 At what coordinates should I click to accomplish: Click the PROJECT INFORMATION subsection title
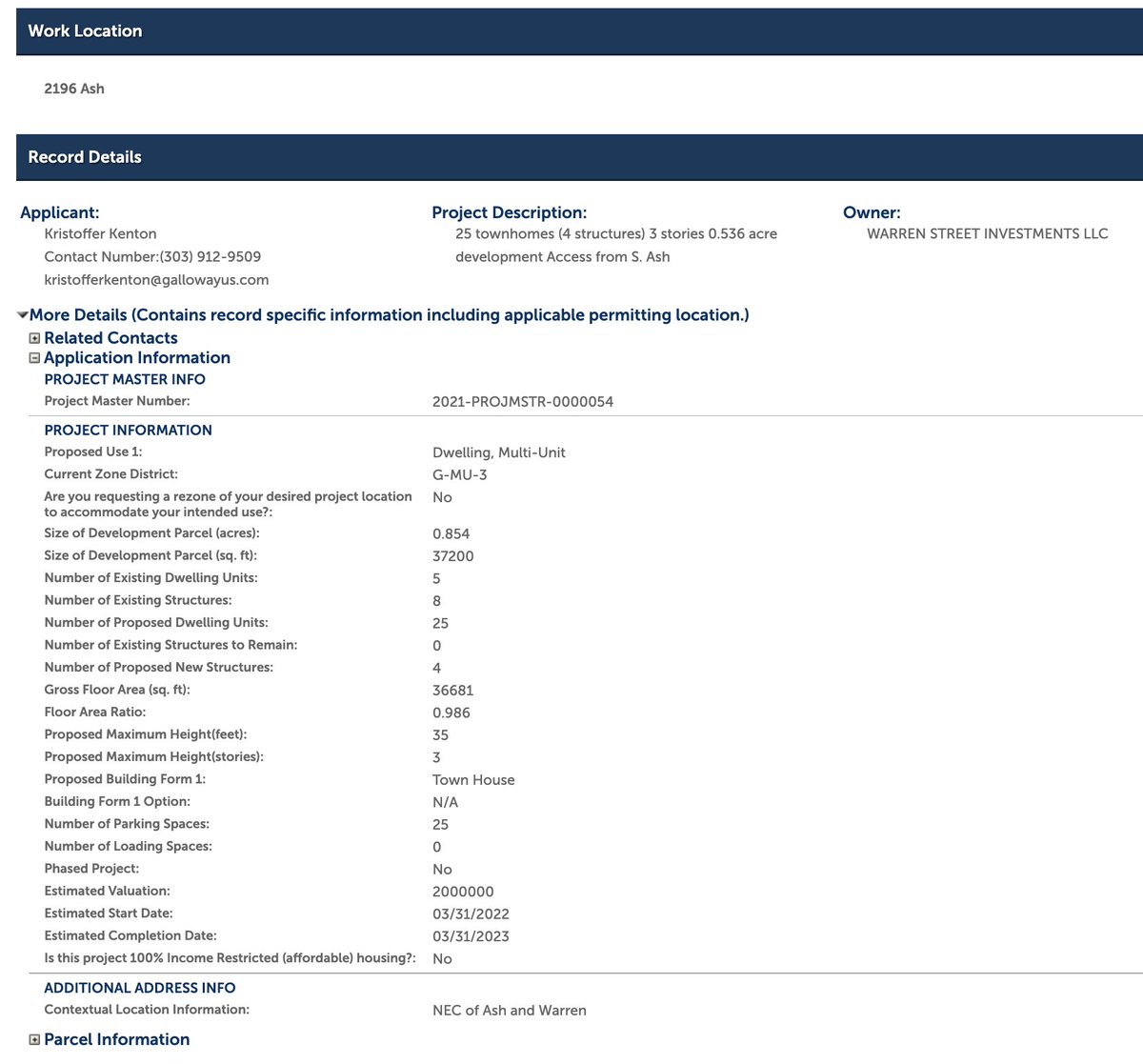(128, 431)
